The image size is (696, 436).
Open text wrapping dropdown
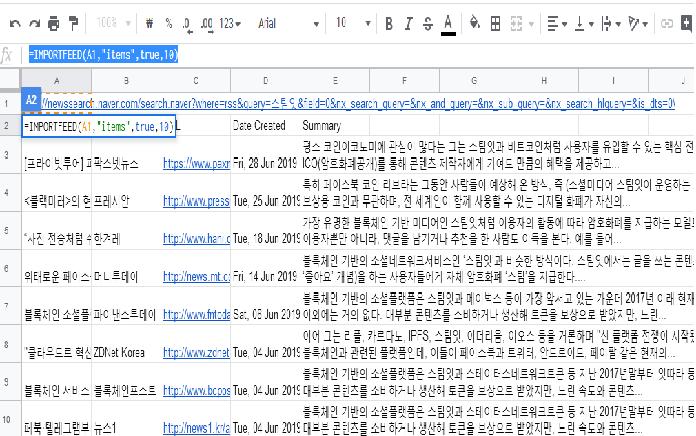[610, 23]
